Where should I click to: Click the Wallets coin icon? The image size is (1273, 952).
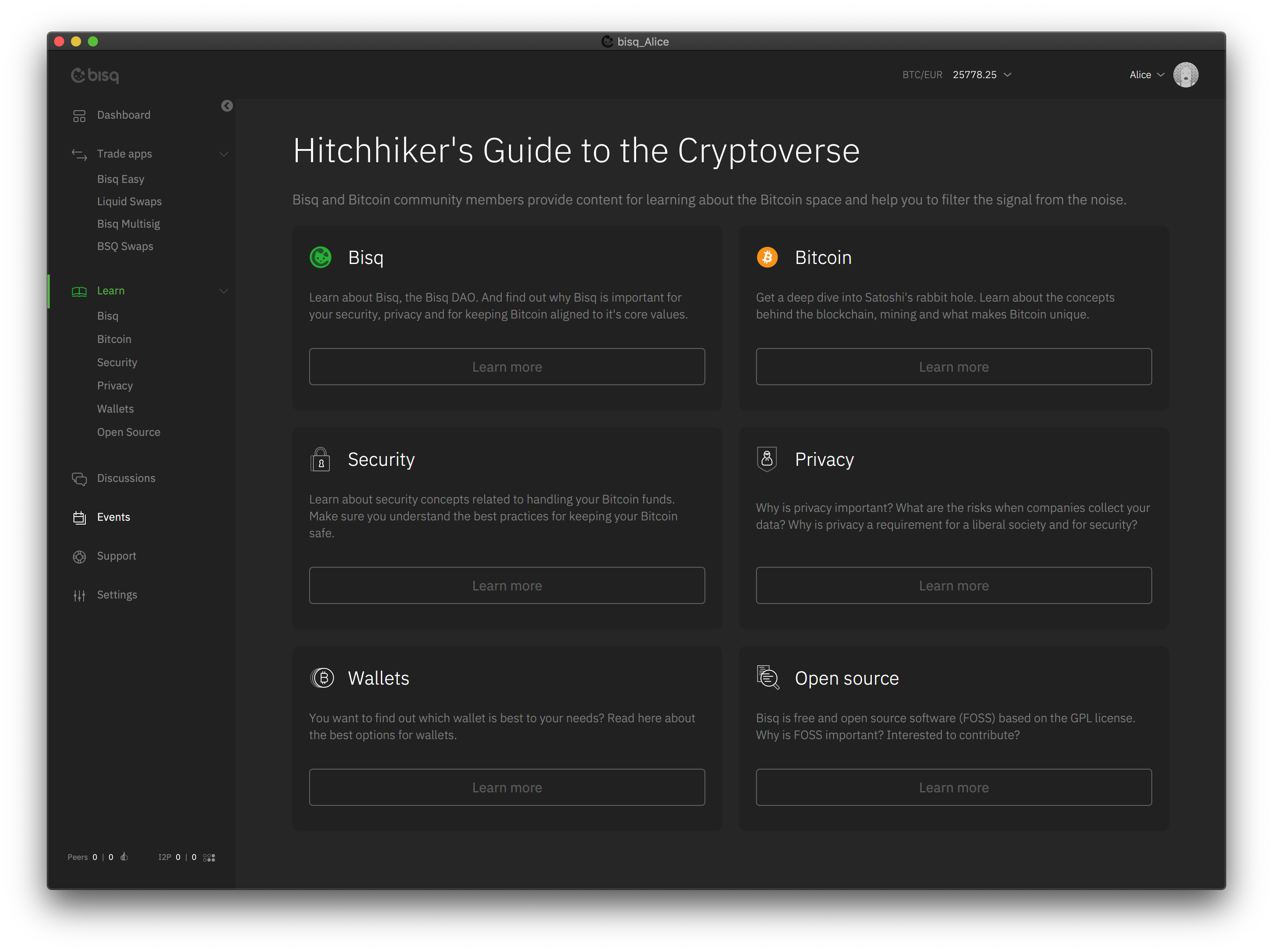point(322,678)
